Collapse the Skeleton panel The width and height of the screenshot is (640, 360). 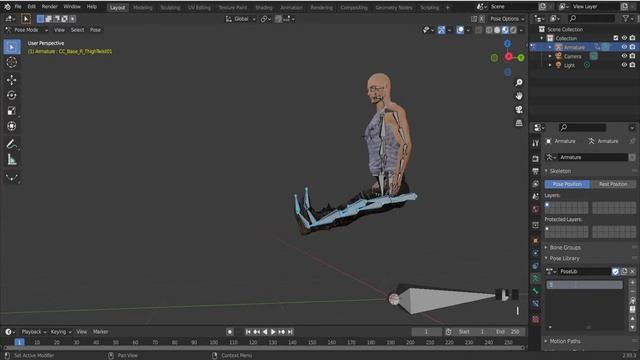560,171
